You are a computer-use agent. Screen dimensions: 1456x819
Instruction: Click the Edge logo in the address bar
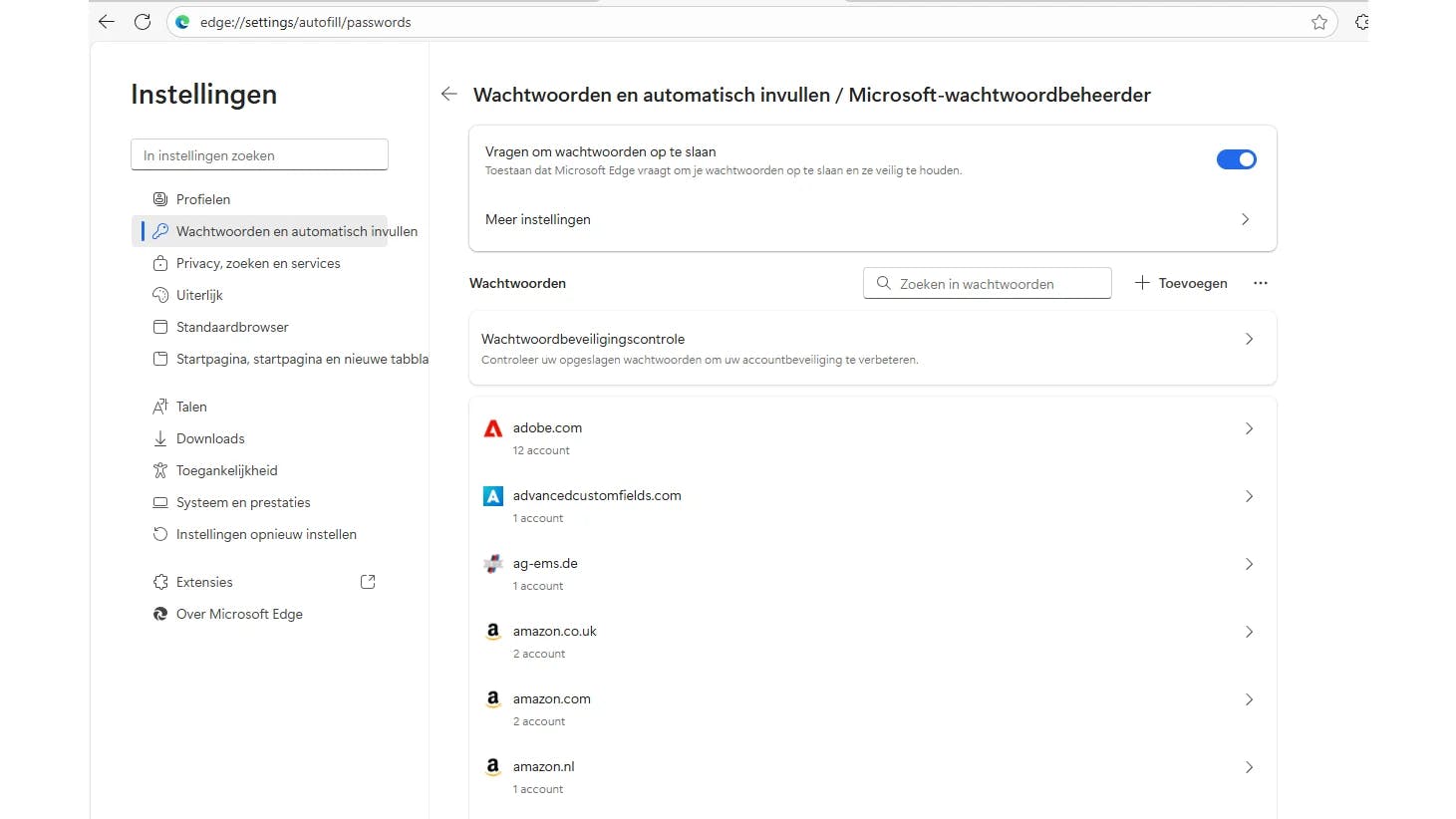point(182,22)
